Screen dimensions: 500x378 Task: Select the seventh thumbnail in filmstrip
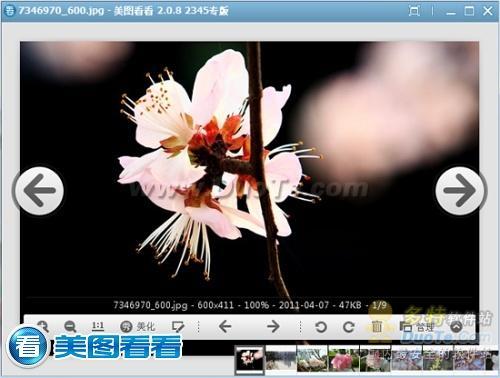(x=438, y=359)
